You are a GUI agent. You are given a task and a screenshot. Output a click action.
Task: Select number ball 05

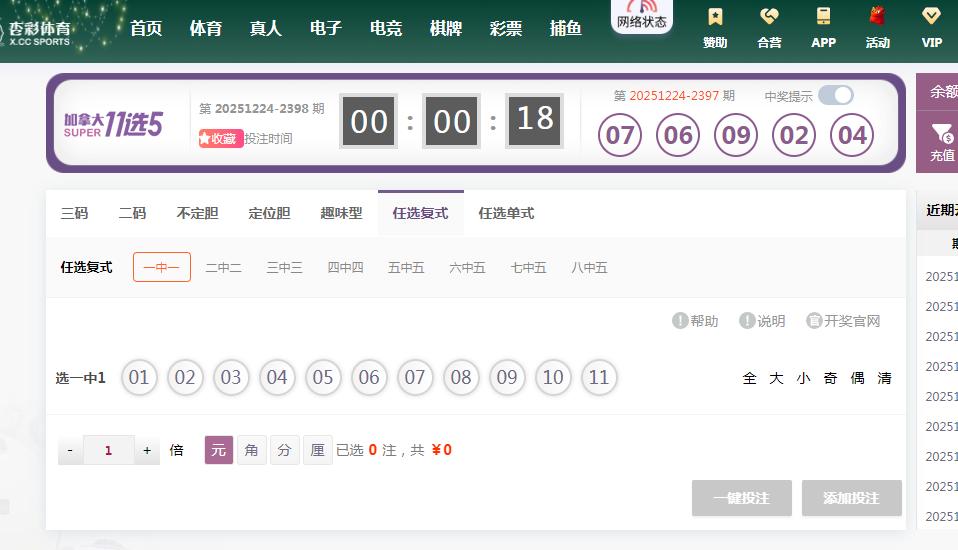323,378
